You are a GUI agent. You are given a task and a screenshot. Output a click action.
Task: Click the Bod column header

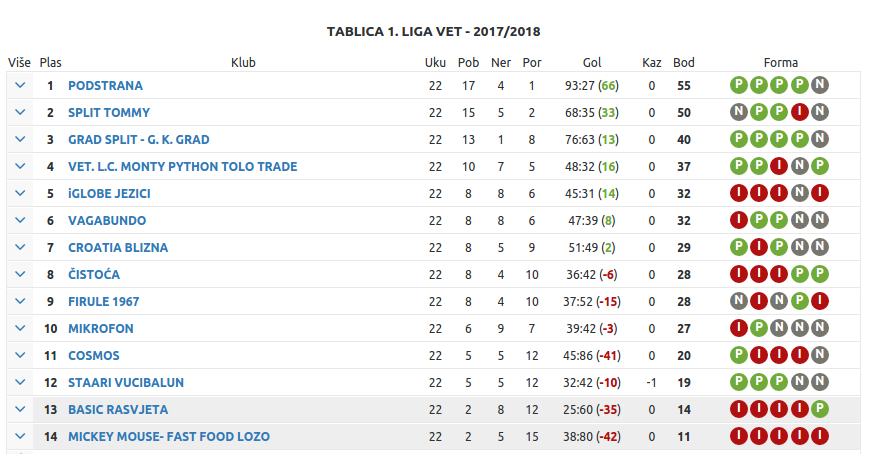[684, 62]
